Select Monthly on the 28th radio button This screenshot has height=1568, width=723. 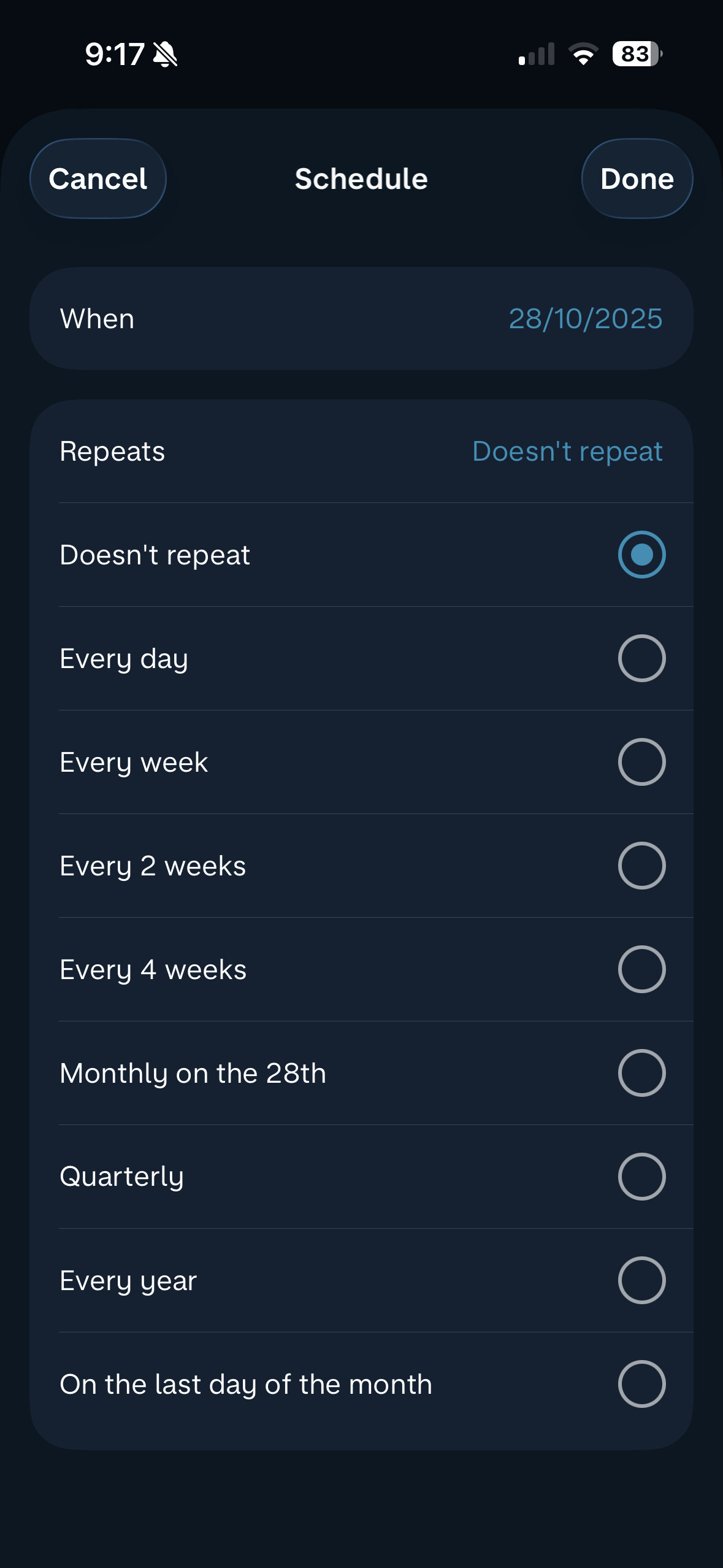(641, 1073)
